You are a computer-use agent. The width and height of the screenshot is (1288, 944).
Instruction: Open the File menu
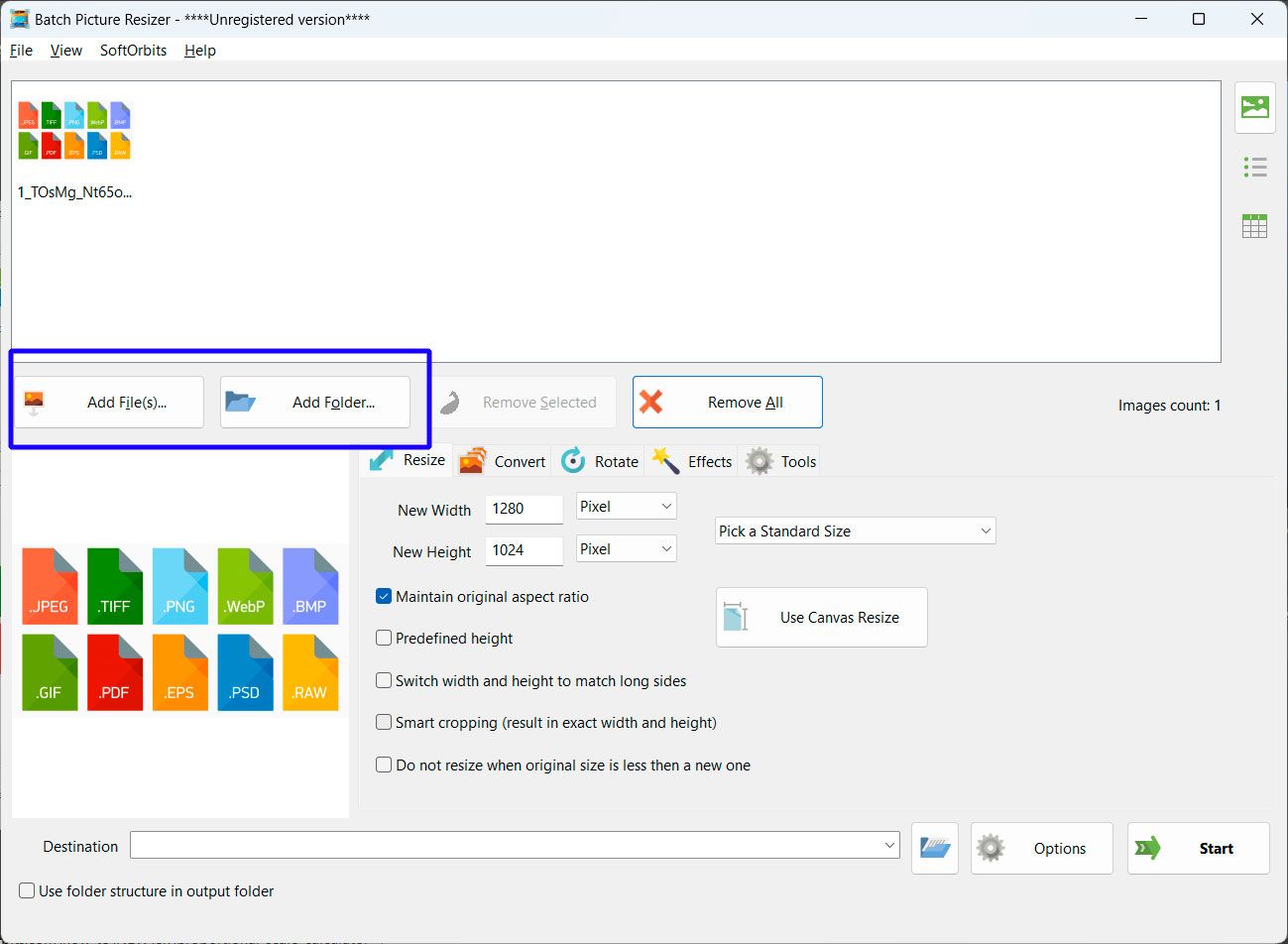pos(21,51)
